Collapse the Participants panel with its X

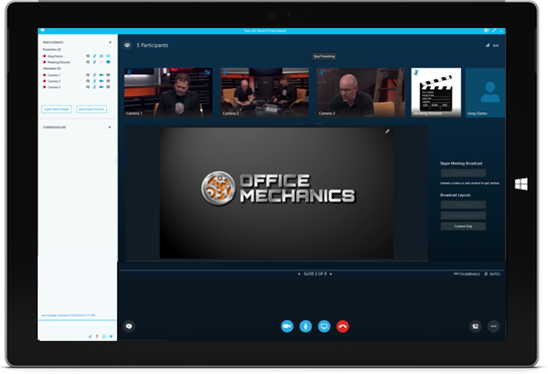click(110, 42)
